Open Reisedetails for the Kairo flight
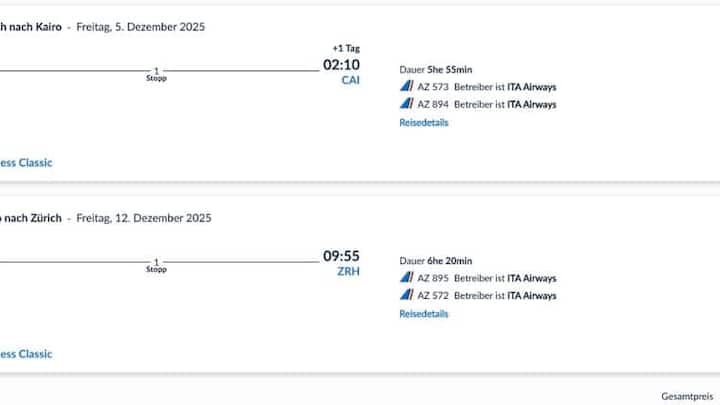 click(424, 123)
